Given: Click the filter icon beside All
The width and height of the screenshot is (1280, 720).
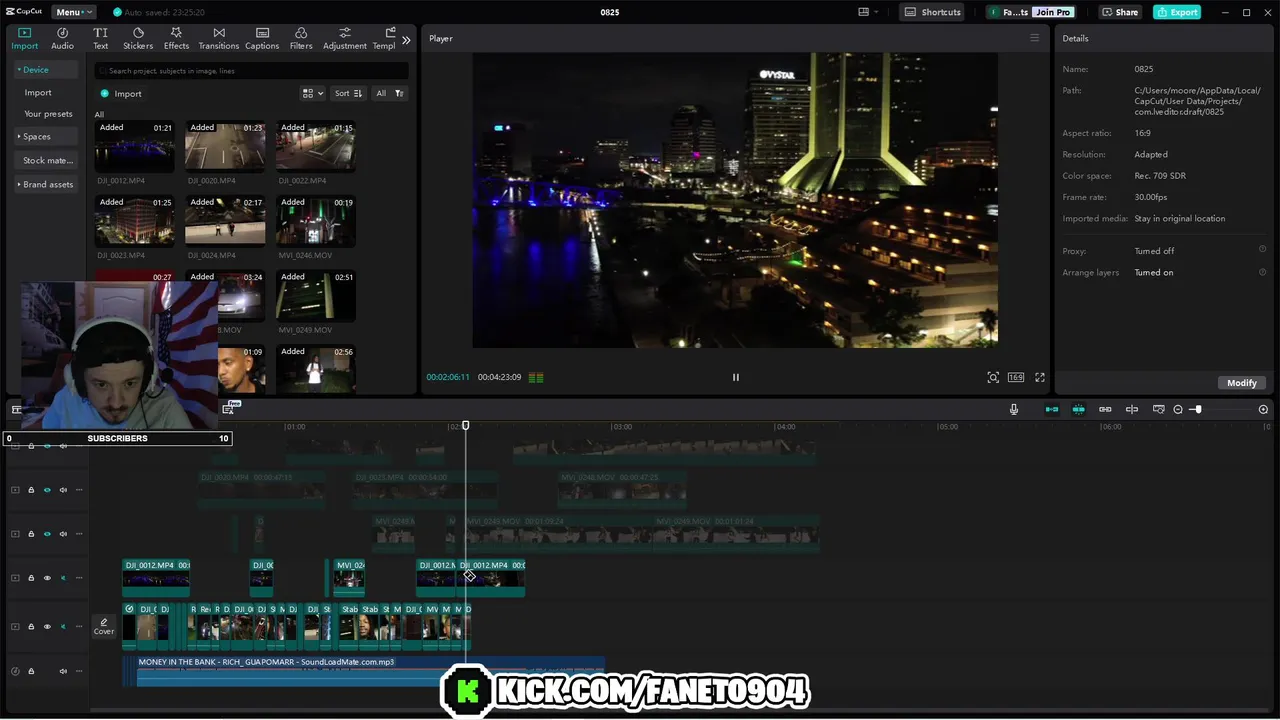Looking at the screenshot, I should point(399,93).
